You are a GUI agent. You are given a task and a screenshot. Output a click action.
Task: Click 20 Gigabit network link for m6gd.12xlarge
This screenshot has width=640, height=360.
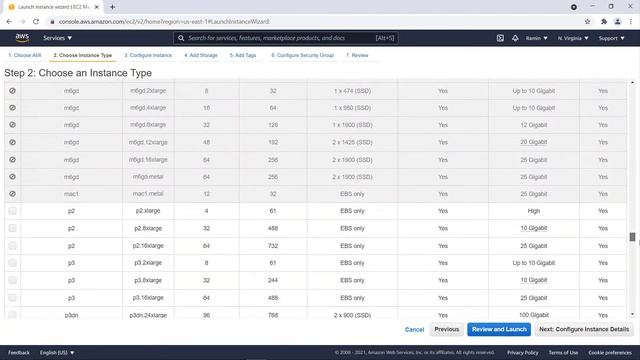tap(533, 142)
